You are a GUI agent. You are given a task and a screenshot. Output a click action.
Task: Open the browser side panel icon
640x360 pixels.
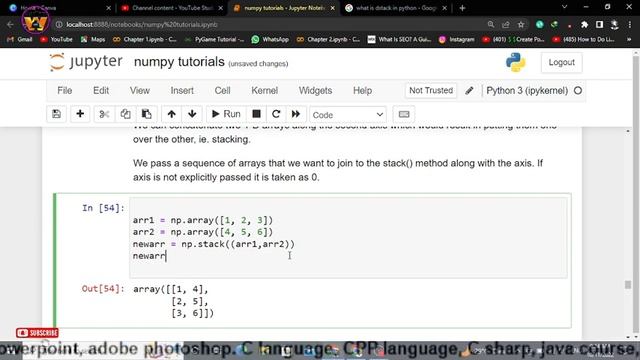[599, 24]
